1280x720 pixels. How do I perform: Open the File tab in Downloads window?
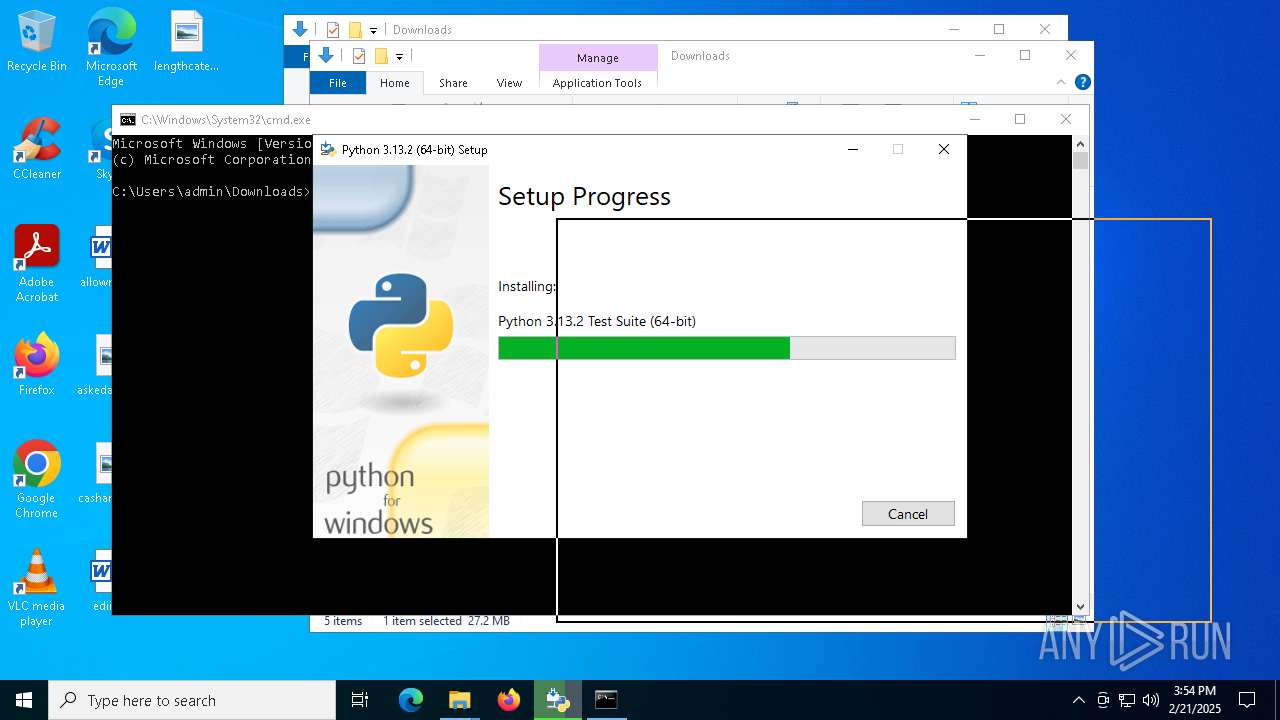[338, 83]
